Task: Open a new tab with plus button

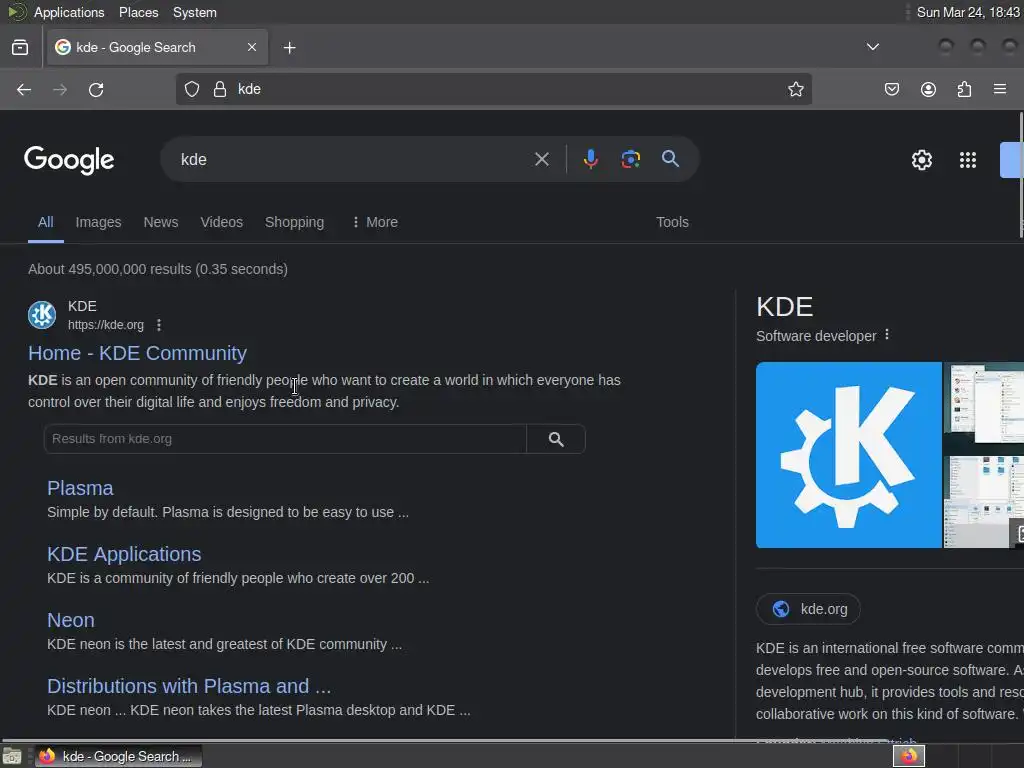Action: 289,48
